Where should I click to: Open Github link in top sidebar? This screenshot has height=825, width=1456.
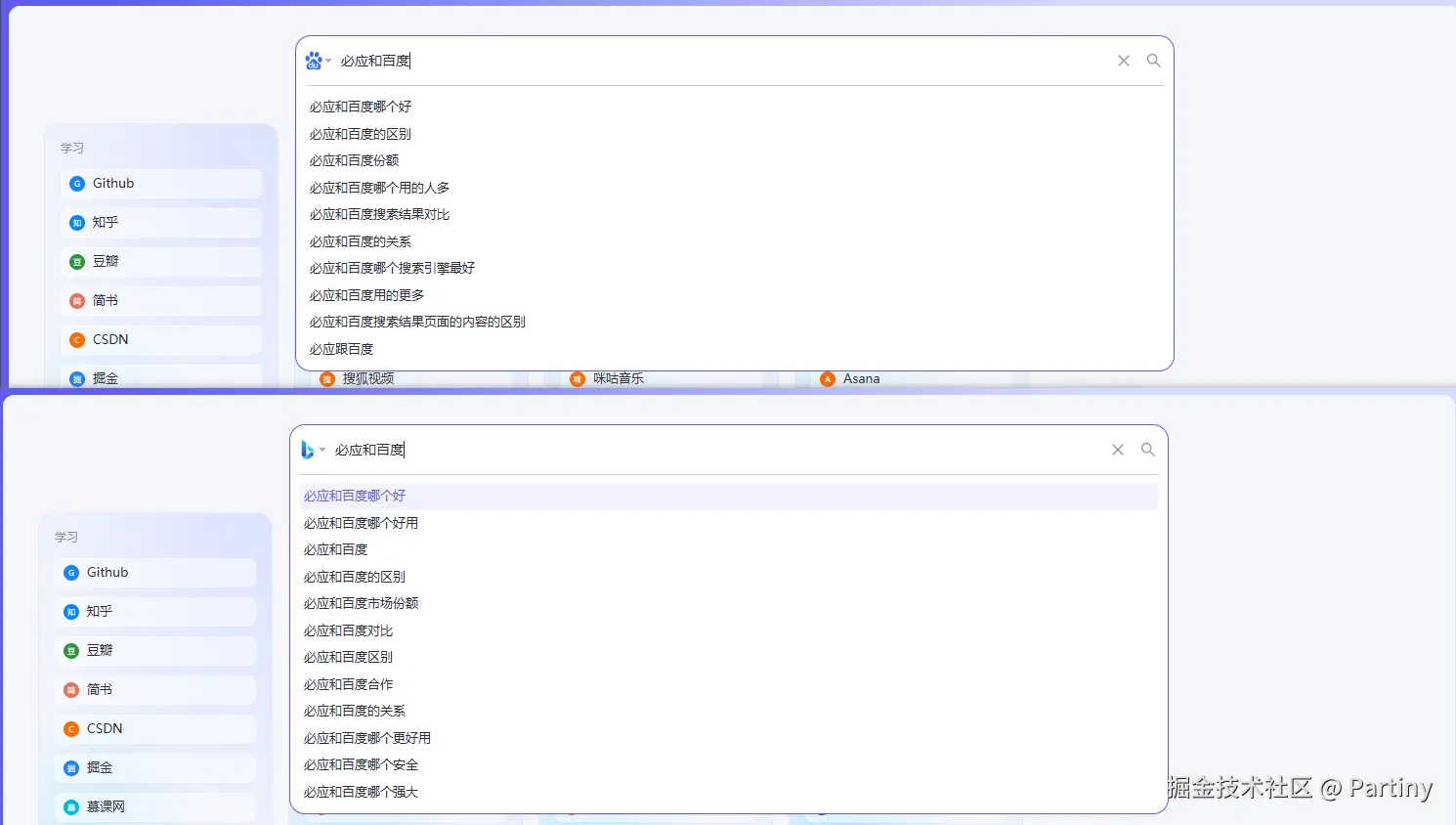[x=161, y=184]
